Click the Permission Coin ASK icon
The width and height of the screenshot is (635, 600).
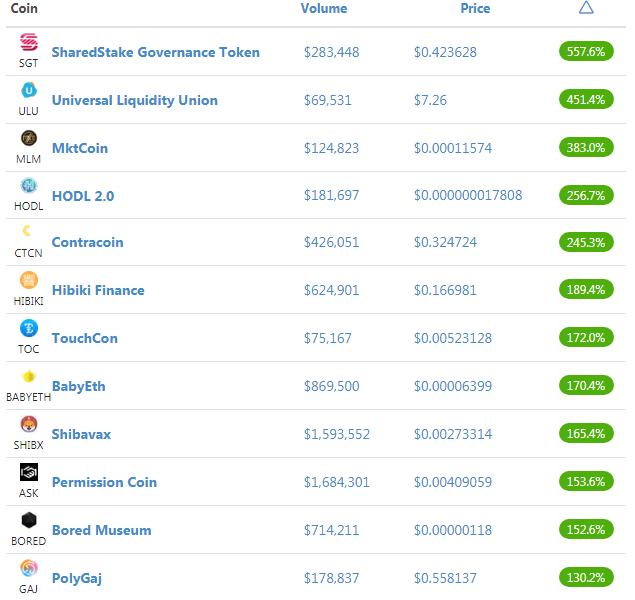29,472
